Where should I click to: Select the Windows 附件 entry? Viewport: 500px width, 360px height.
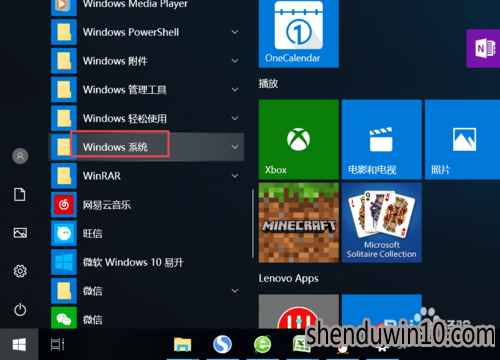point(147,61)
